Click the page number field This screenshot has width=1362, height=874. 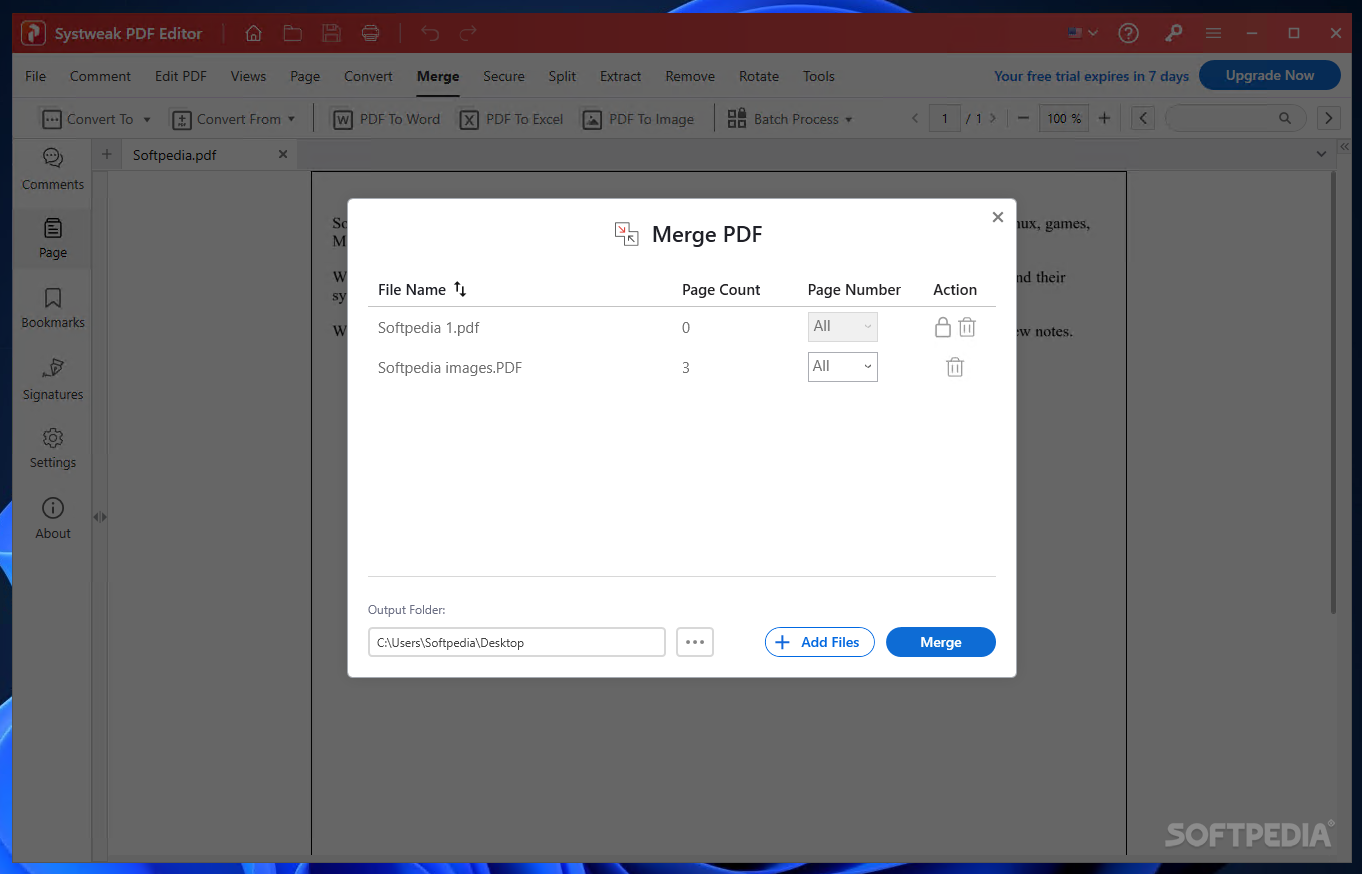pos(945,118)
